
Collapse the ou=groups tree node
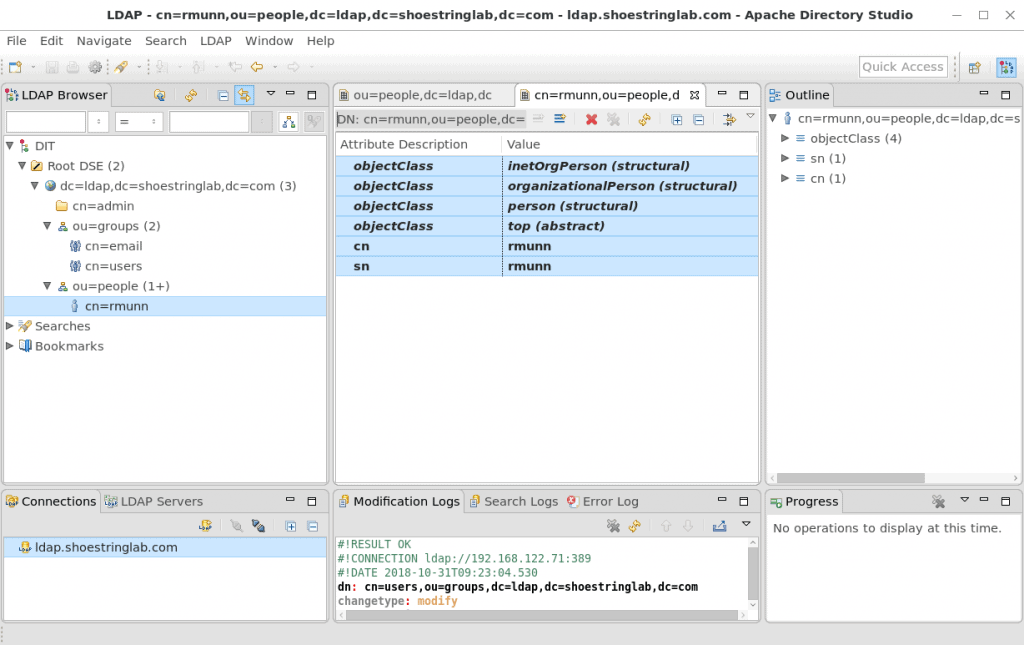pos(47,226)
